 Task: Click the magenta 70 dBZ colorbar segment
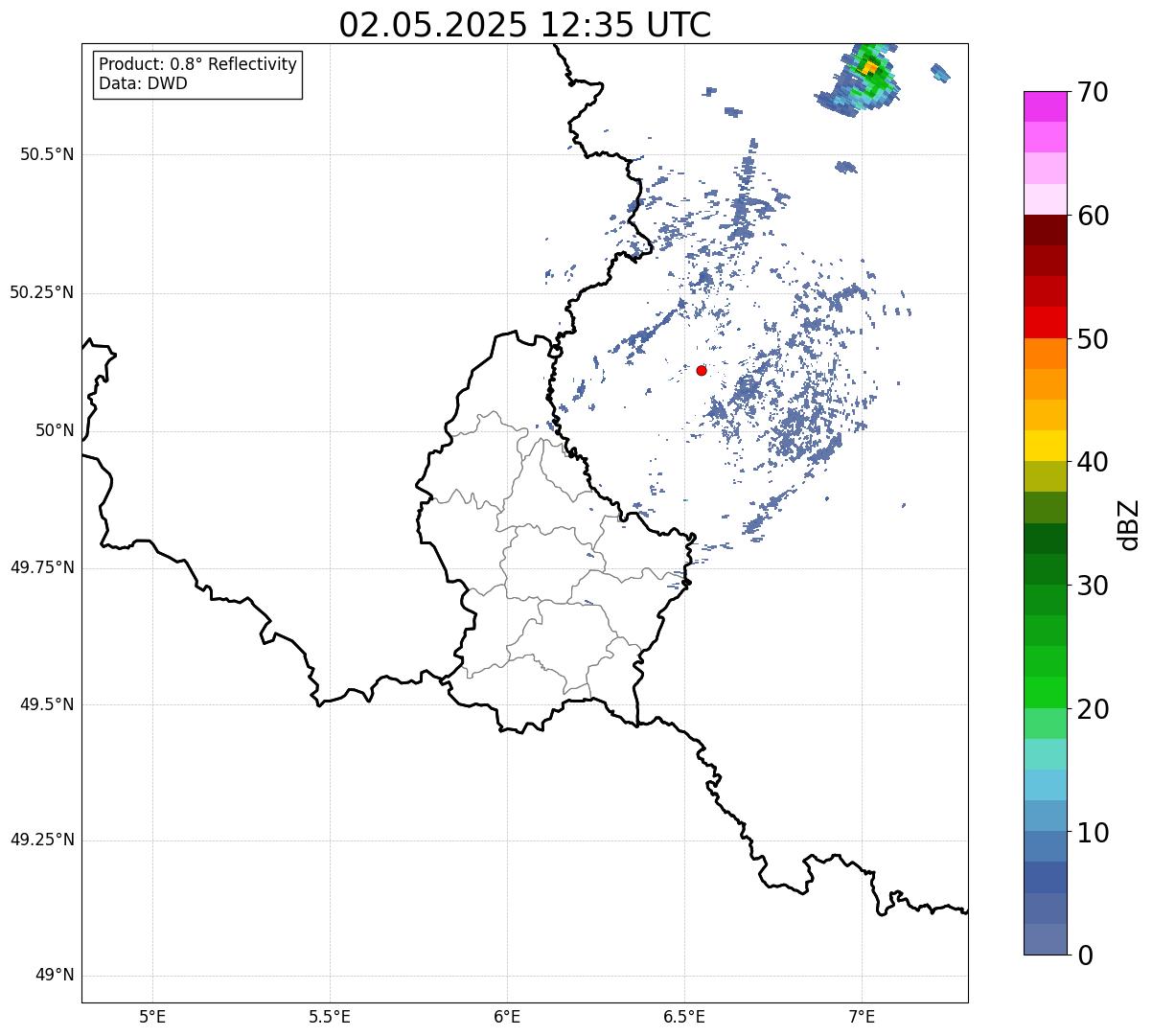(x=1046, y=106)
